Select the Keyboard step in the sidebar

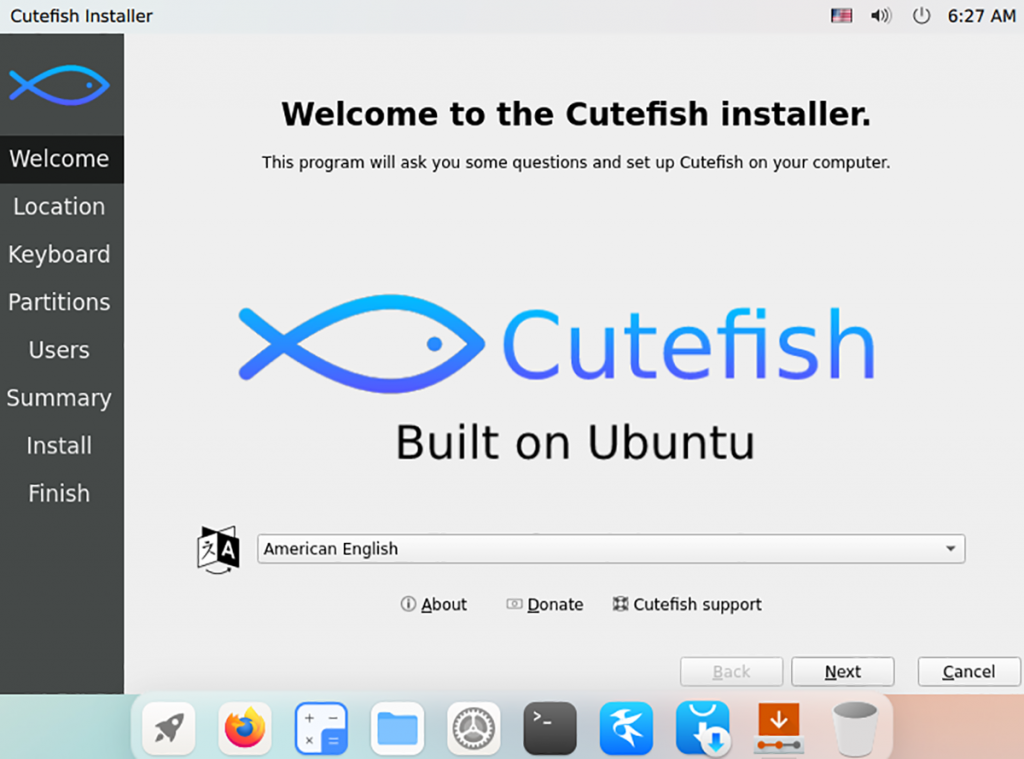pos(60,255)
